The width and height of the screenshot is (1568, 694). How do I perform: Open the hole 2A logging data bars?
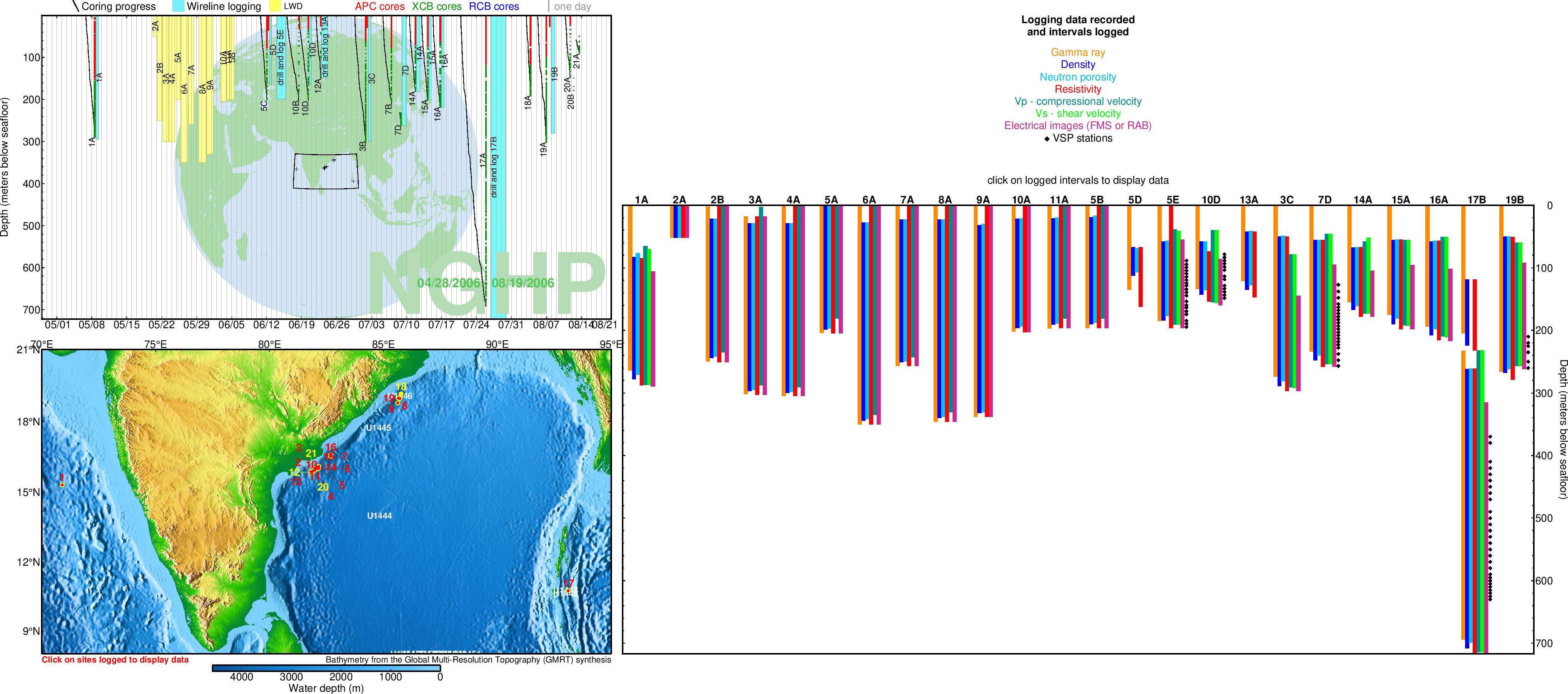pos(679,221)
